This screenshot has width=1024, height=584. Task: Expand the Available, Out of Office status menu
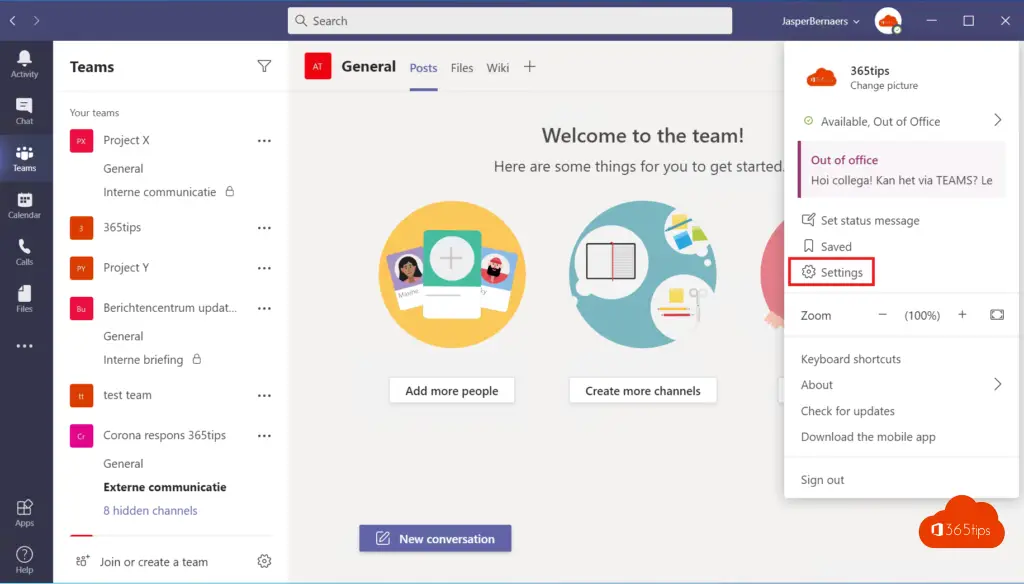tap(902, 121)
